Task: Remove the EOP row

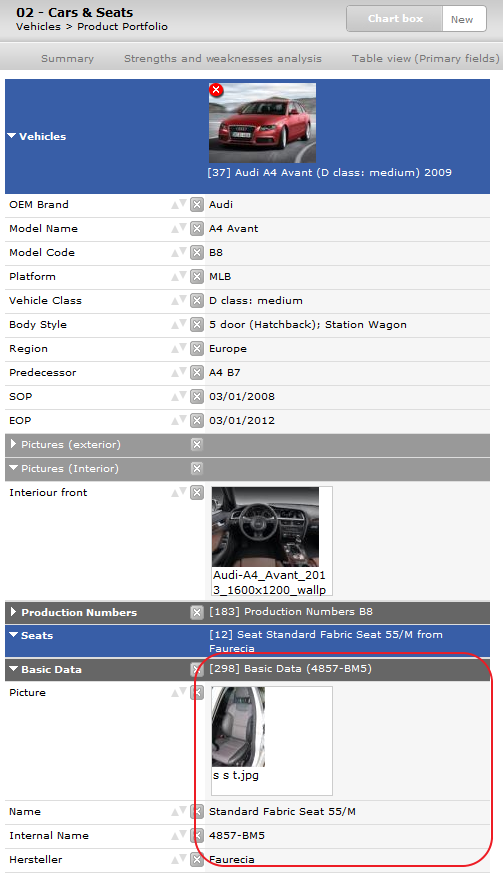Action: pyautogui.click(x=197, y=420)
